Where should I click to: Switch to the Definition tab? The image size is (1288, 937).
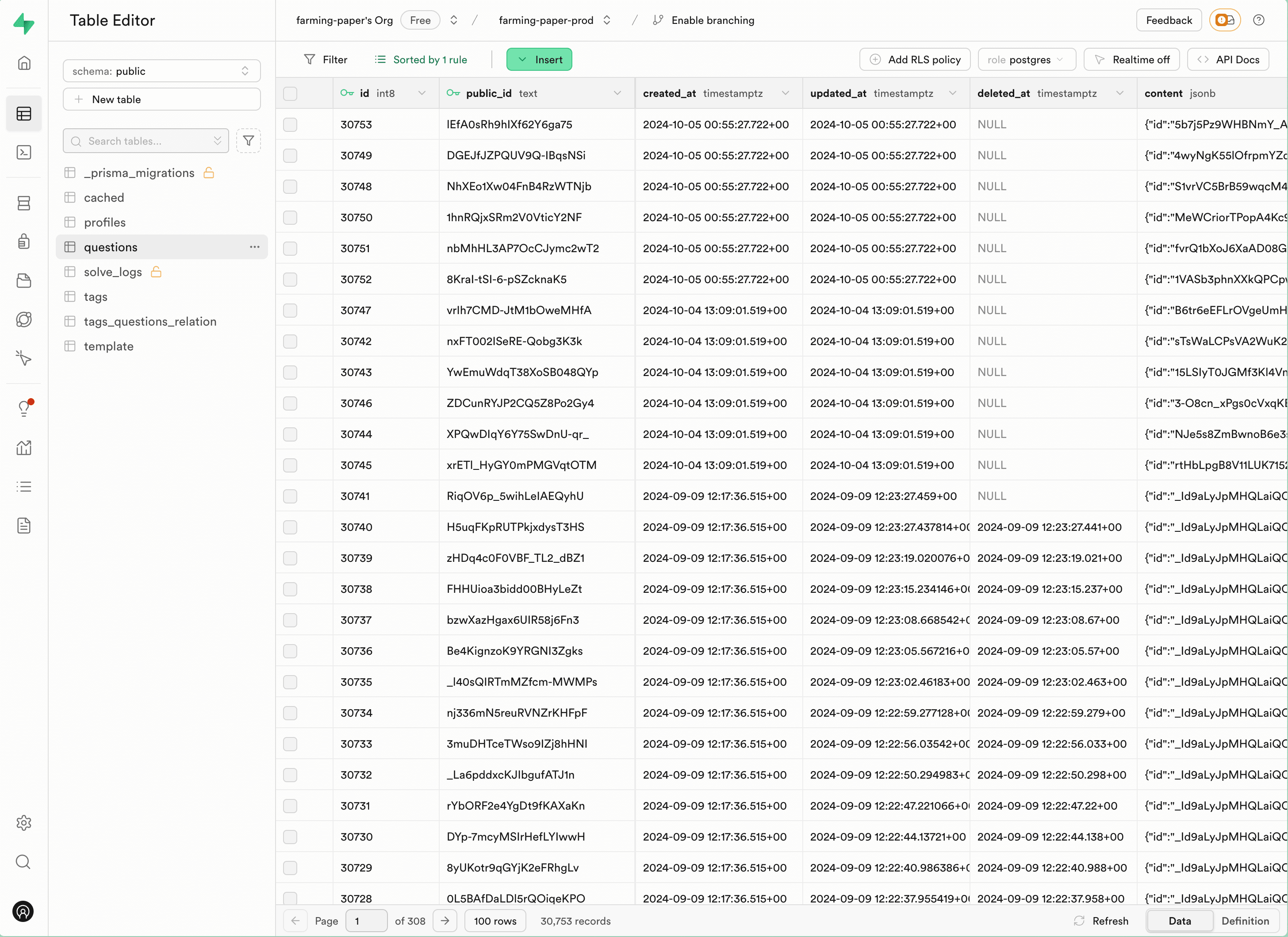tap(1244, 921)
